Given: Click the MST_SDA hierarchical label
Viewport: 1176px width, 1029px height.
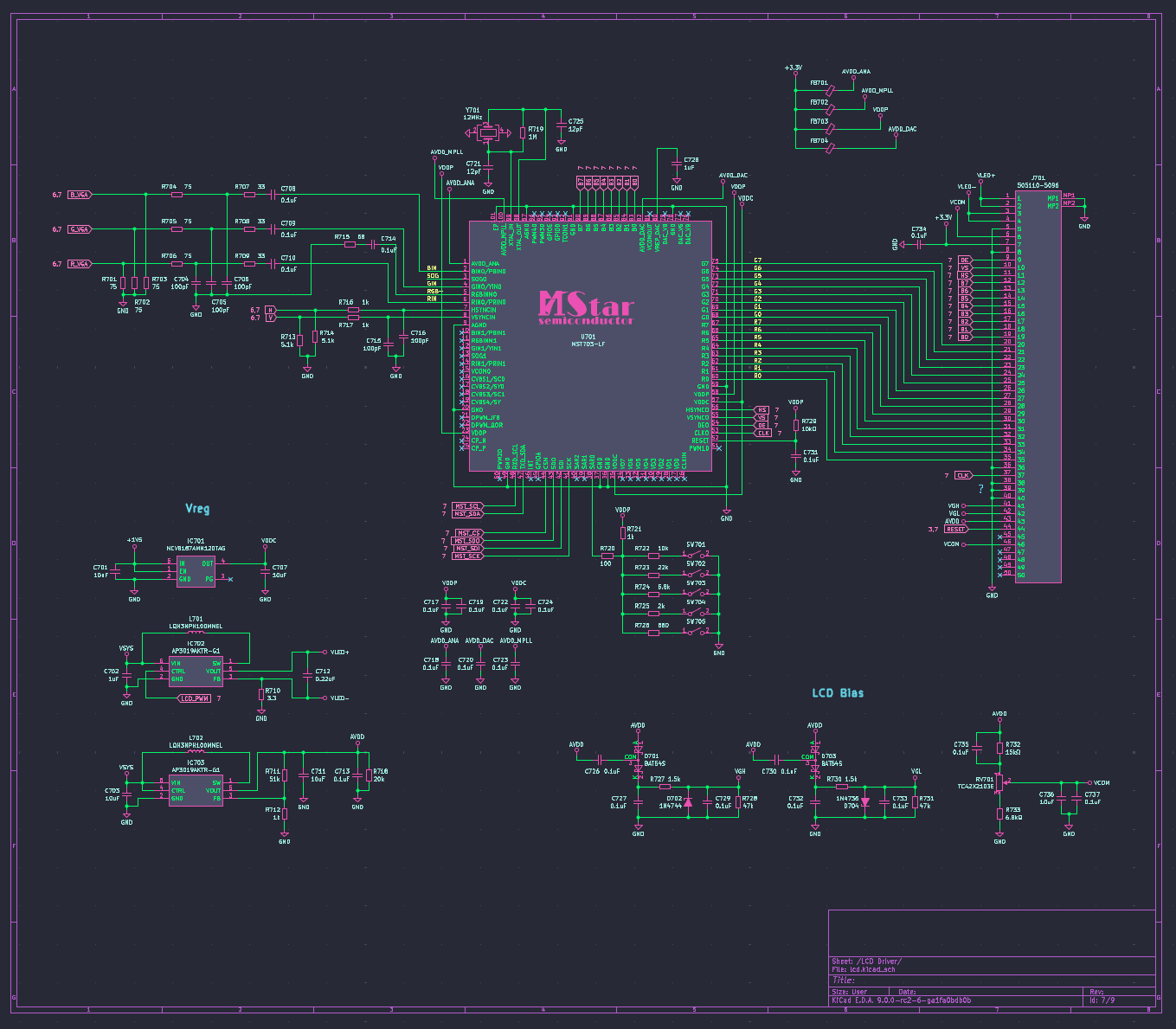Looking at the screenshot, I should (467, 514).
